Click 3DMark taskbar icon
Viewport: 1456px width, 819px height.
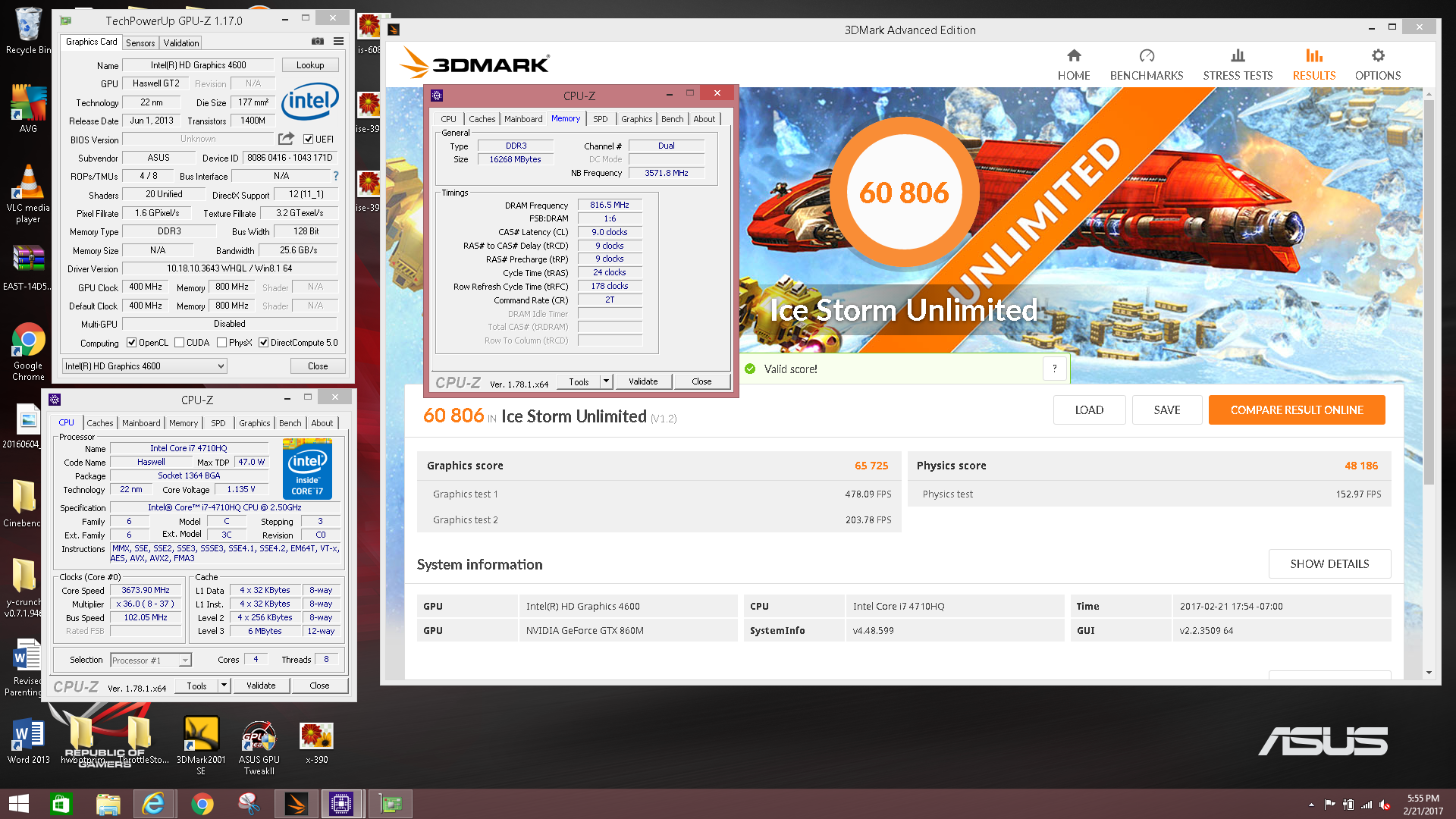pyautogui.click(x=296, y=804)
